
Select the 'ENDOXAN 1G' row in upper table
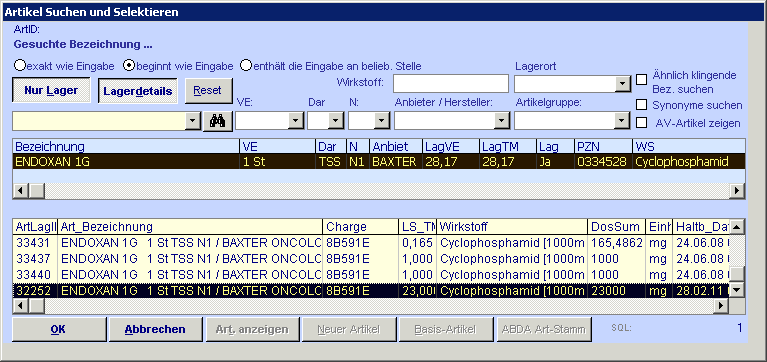pyautogui.click(x=379, y=161)
